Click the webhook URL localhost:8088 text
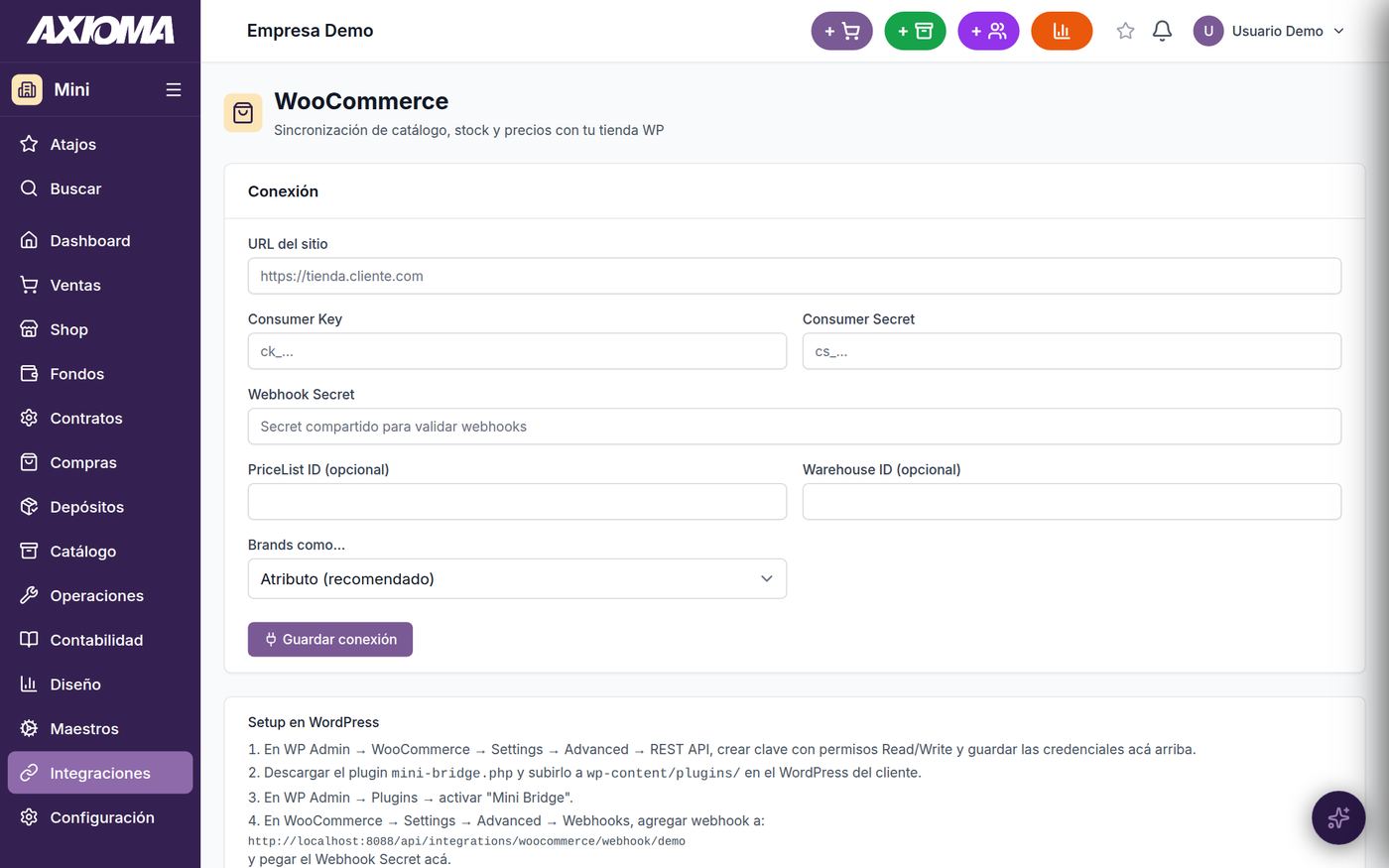 tap(466, 841)
